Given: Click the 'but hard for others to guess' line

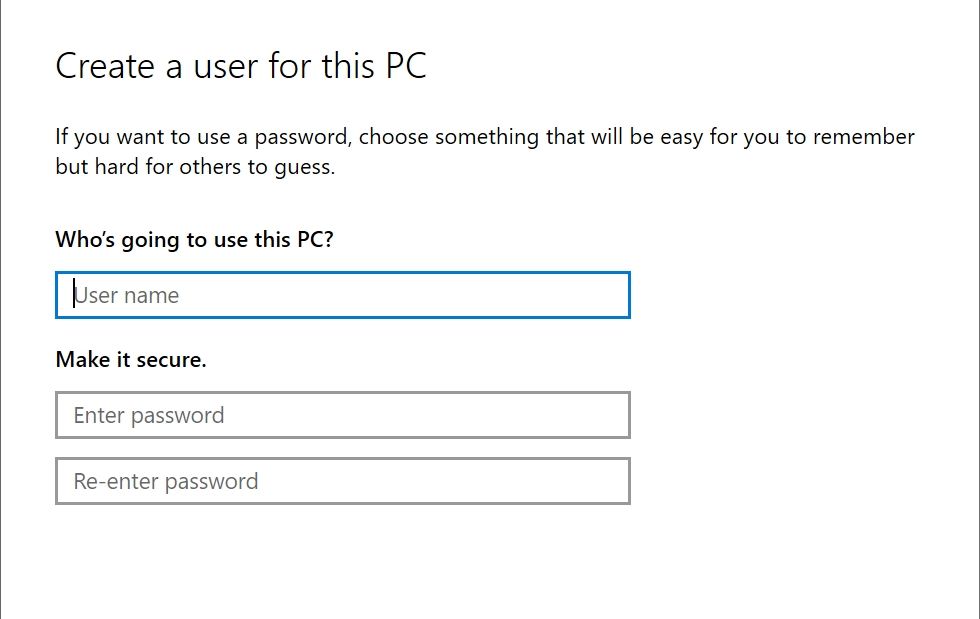Looking at the screenshot, I should 195,167.
